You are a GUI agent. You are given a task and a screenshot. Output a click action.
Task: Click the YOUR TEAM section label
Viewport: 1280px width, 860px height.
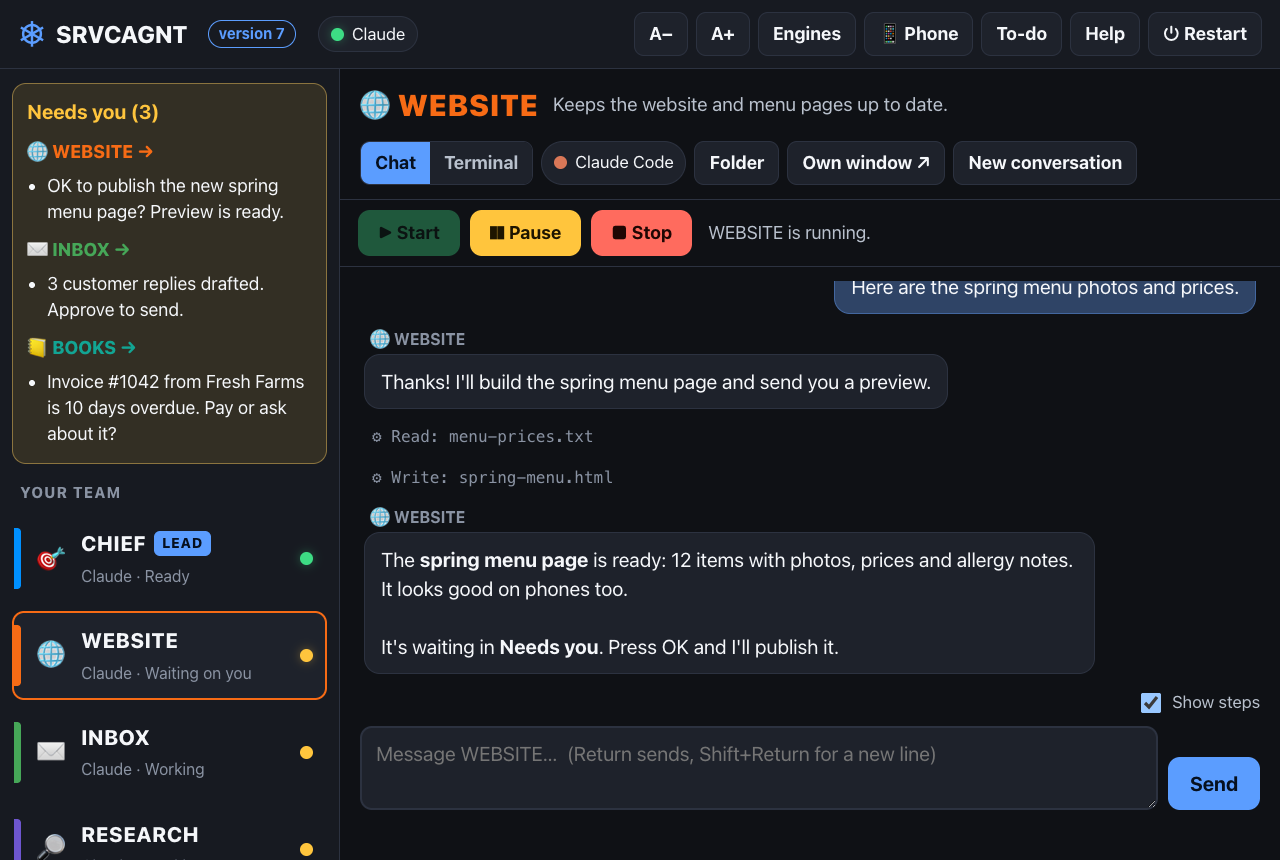pyautogui.click(x=70, y=493)
